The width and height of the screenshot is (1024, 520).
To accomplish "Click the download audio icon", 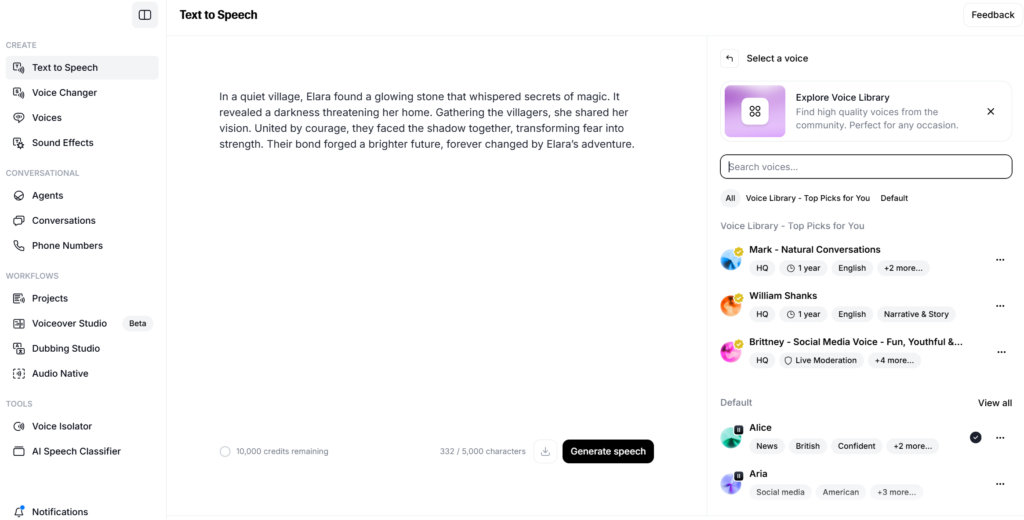I will point(545,451).
